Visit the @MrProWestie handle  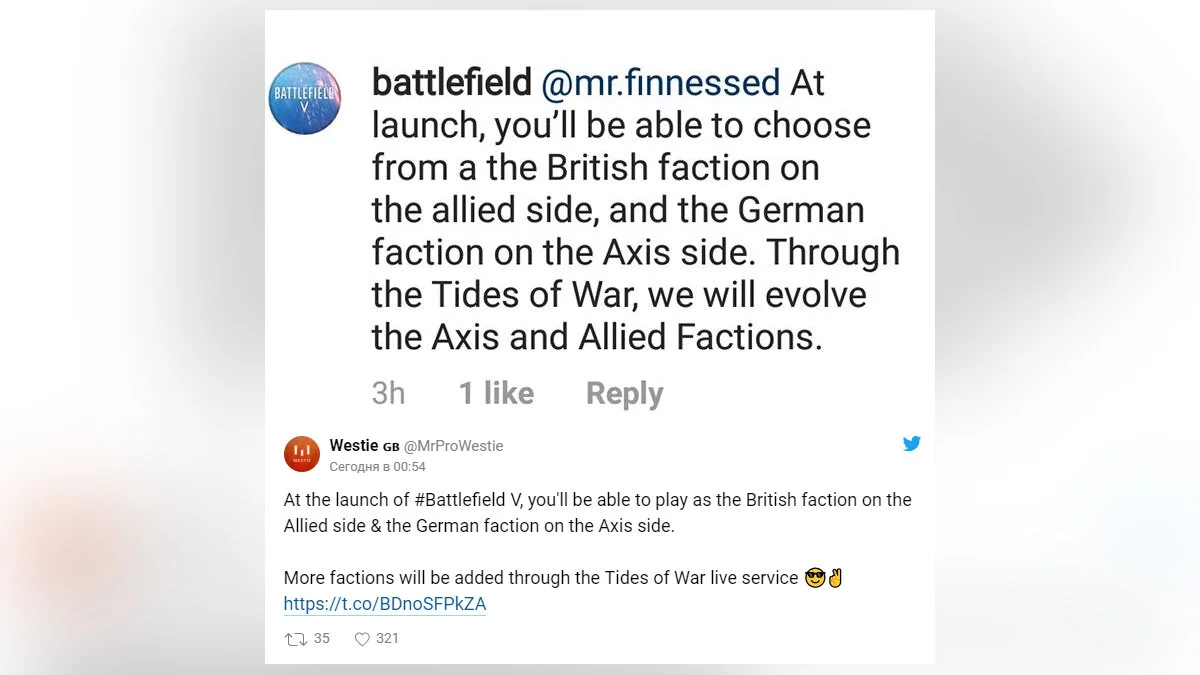(x=453, y=447)
